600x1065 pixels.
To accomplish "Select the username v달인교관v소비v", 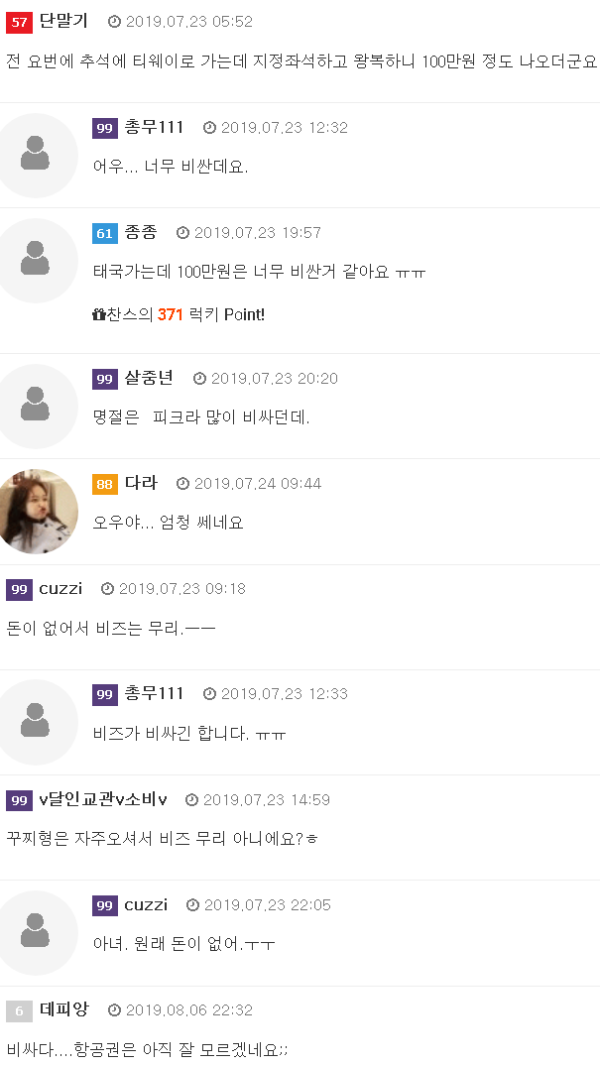I will pos(103,799).
